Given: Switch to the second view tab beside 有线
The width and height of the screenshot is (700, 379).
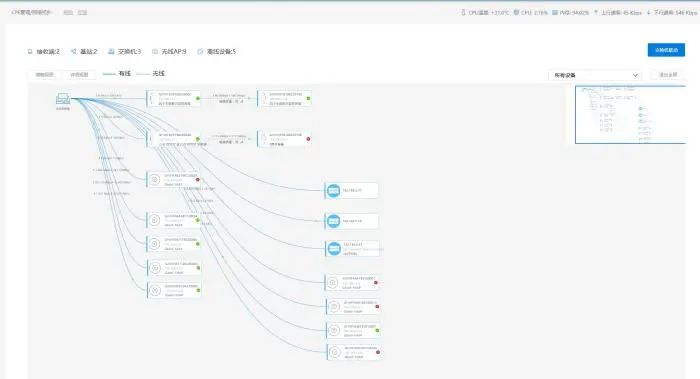Looking at the screenshot, I should pyautogui.click(x=79, y=75).
